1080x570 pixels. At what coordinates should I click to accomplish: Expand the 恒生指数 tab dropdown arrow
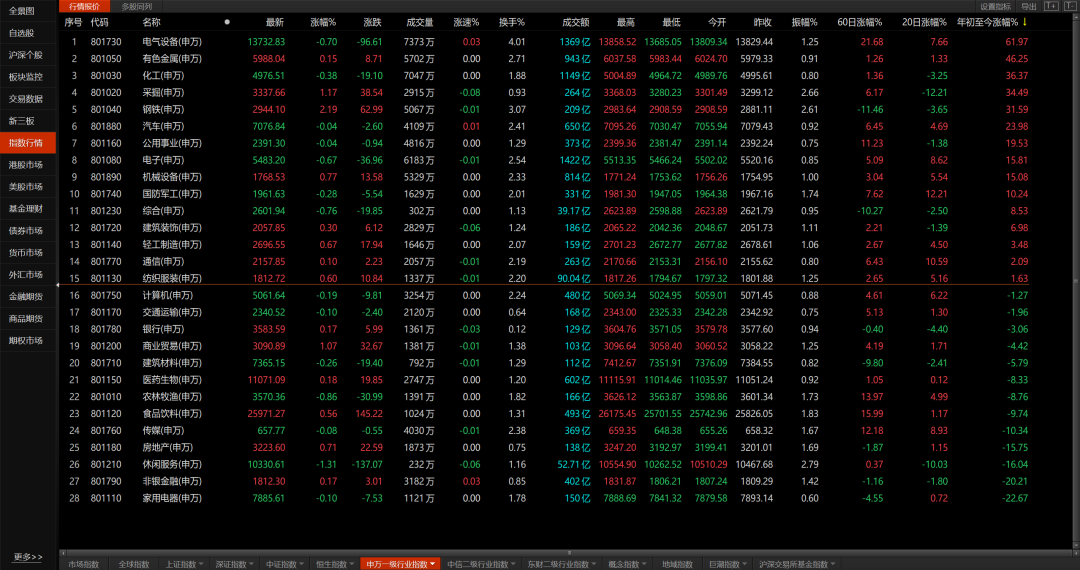coord(351,564)
